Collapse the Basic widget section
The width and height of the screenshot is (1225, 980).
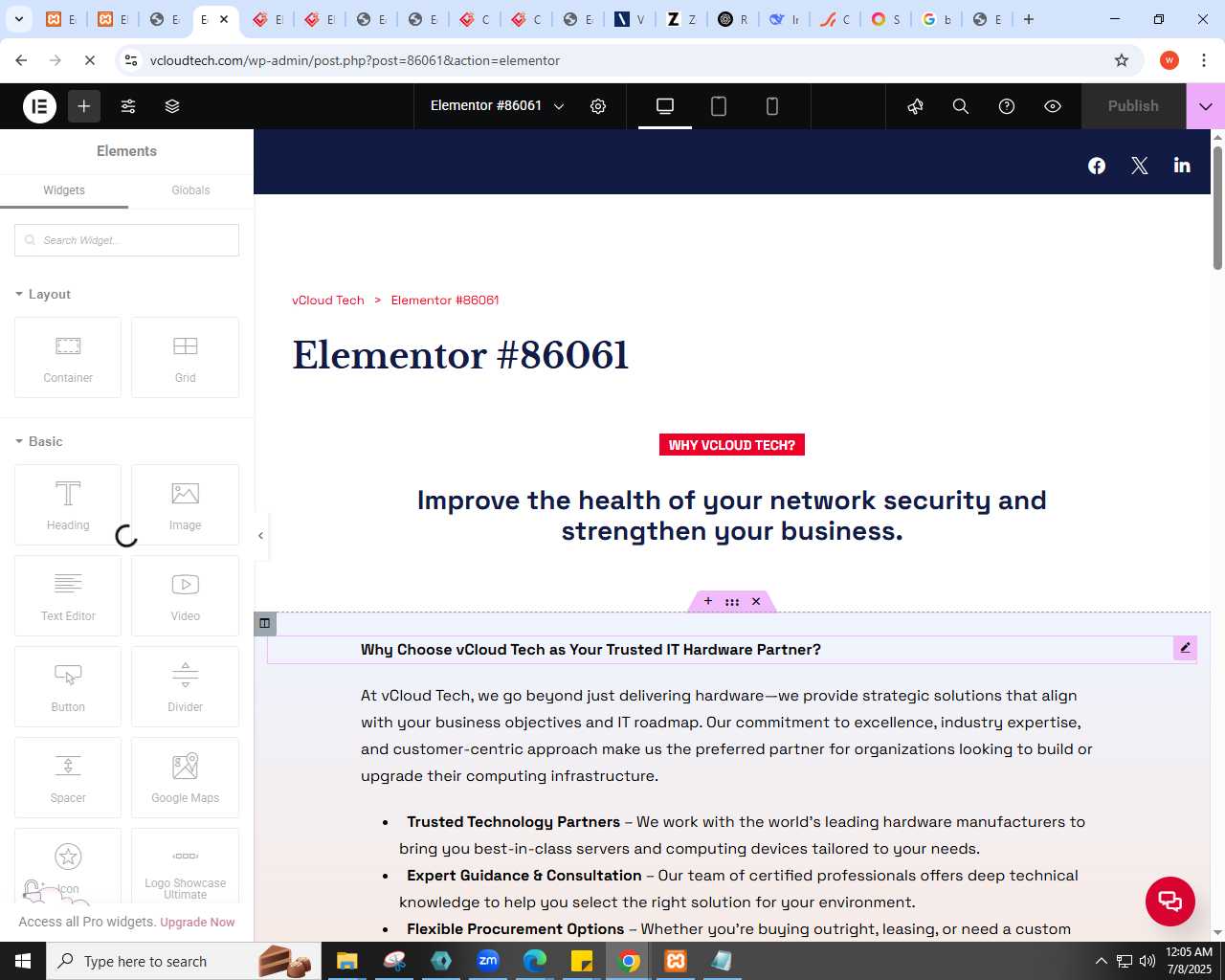[x=39, y=441]
